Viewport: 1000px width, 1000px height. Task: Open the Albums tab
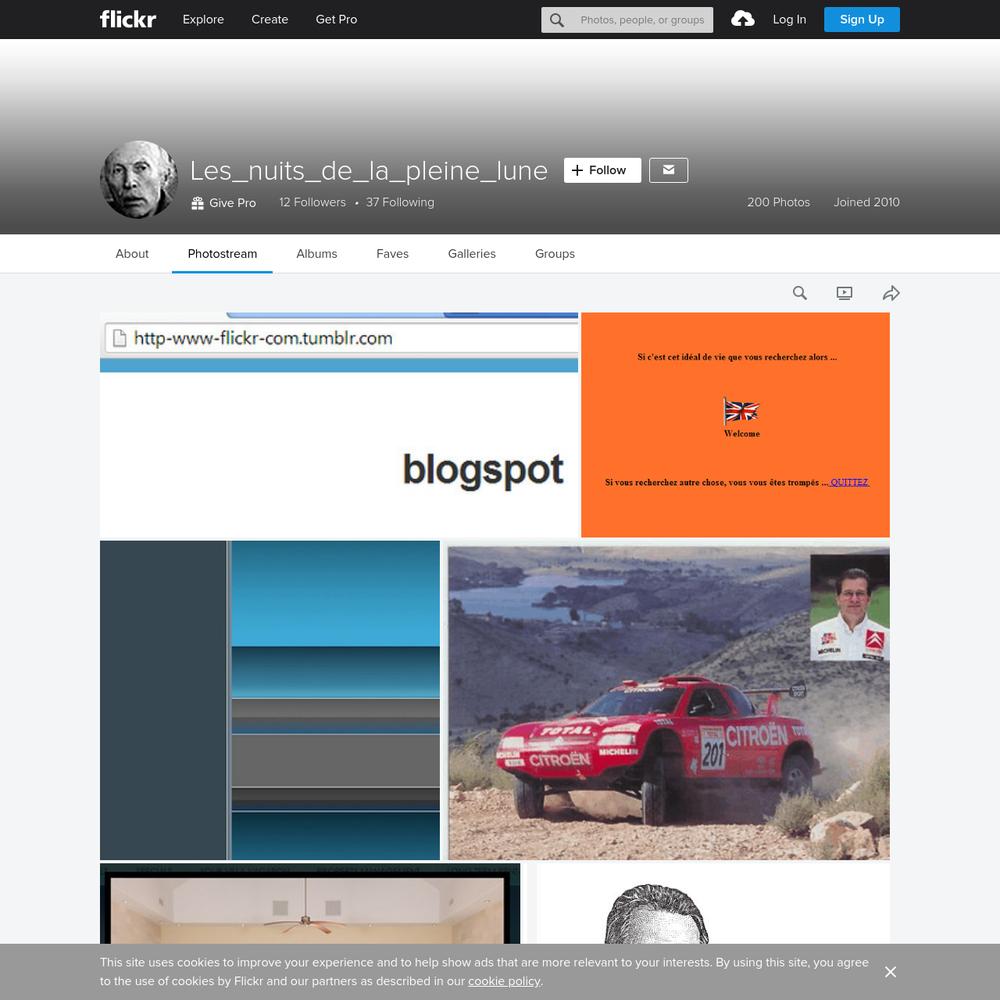[317, 254]
